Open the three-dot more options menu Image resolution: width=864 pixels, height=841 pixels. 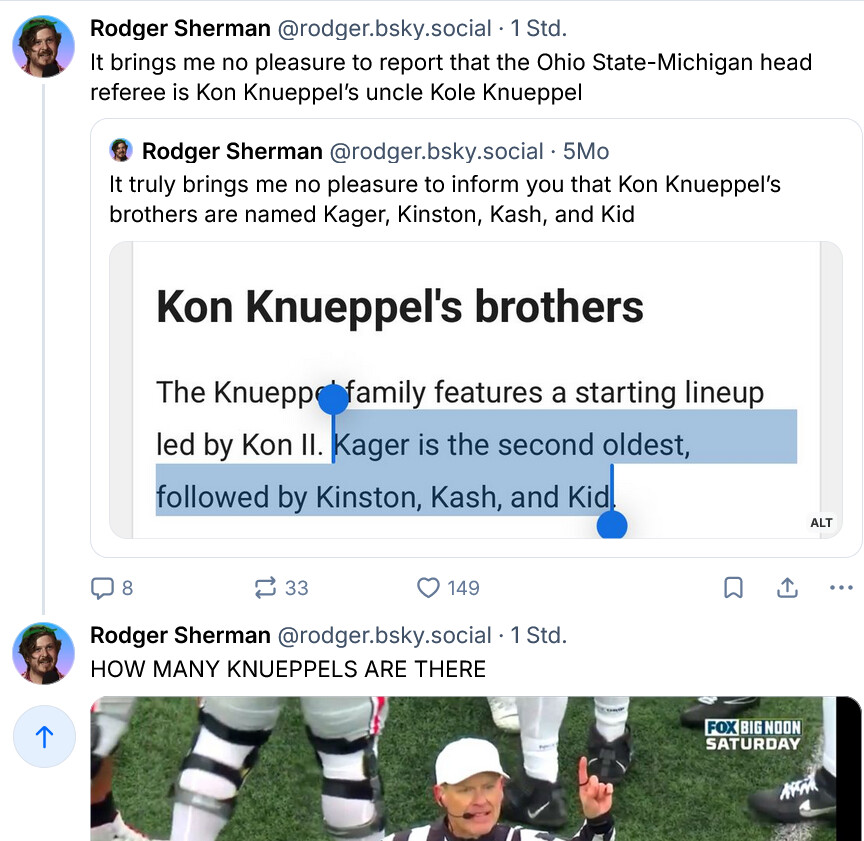tap(841, 588)
